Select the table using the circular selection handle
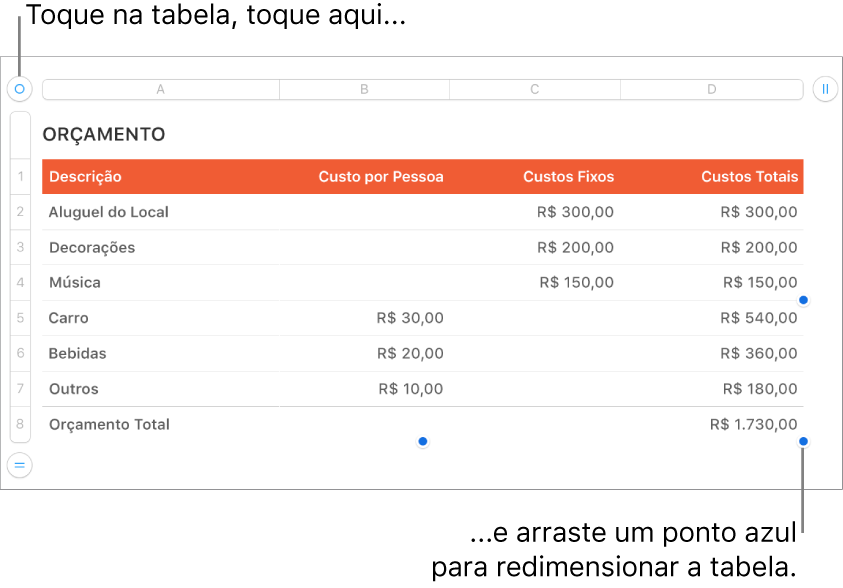This screenshot has width=843, height=588. (x=19, y=89)
